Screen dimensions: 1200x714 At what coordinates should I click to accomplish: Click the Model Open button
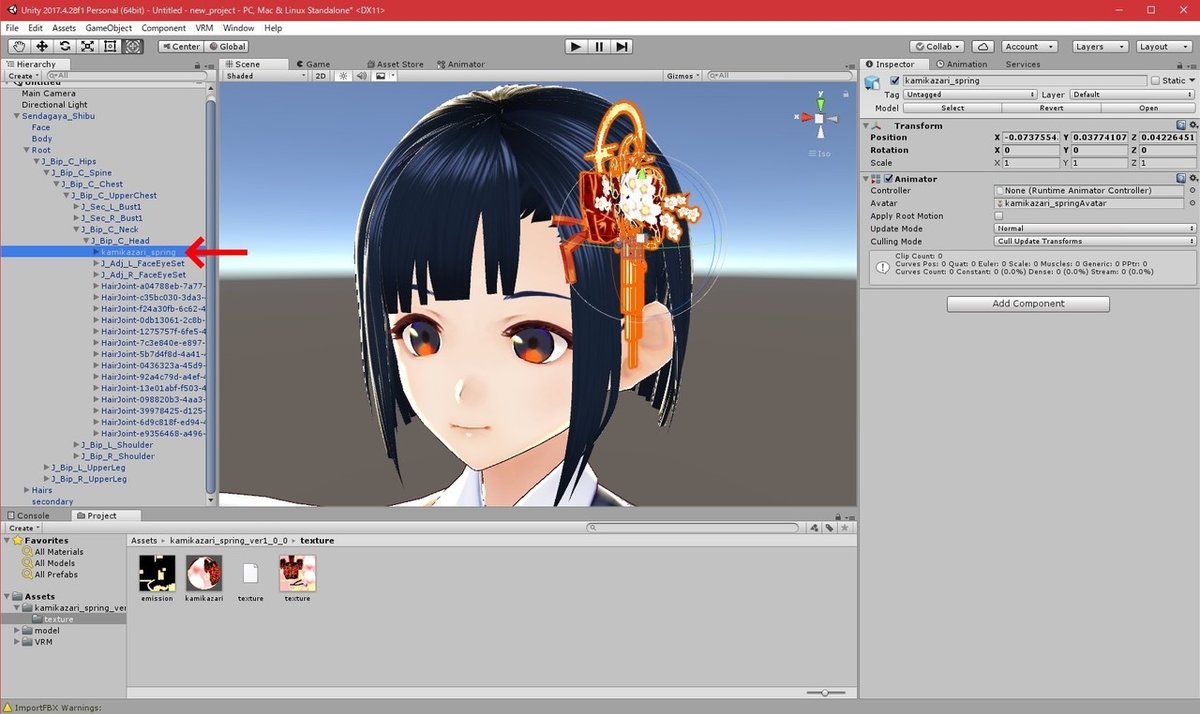pyautogui.click(x=1147, y=108)
